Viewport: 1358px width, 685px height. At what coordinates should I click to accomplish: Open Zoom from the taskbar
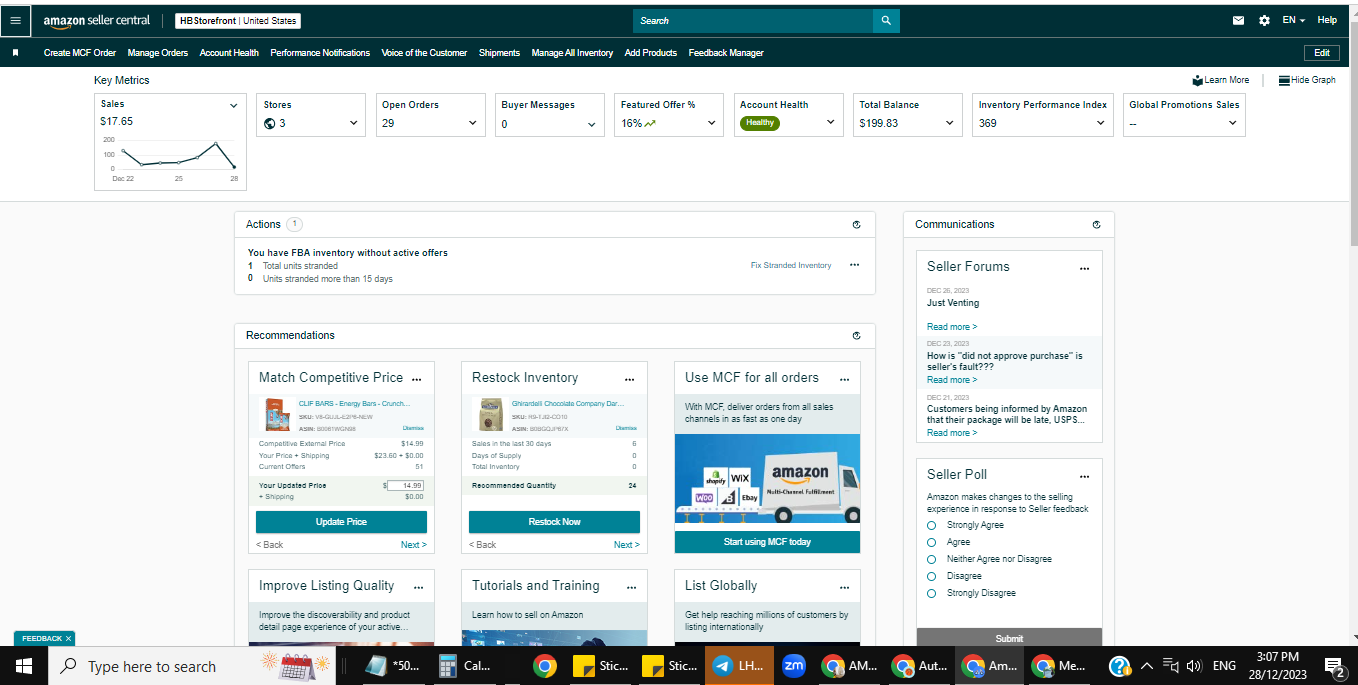pos(794,666)
